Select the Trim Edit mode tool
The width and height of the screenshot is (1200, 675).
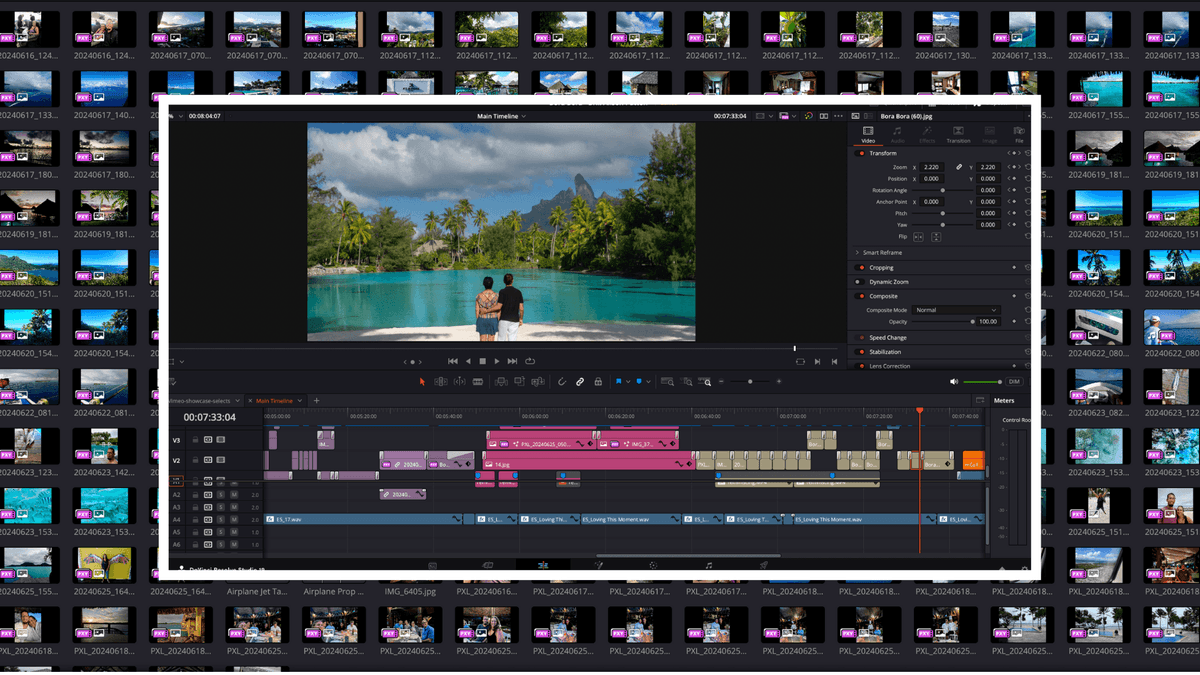441,381
